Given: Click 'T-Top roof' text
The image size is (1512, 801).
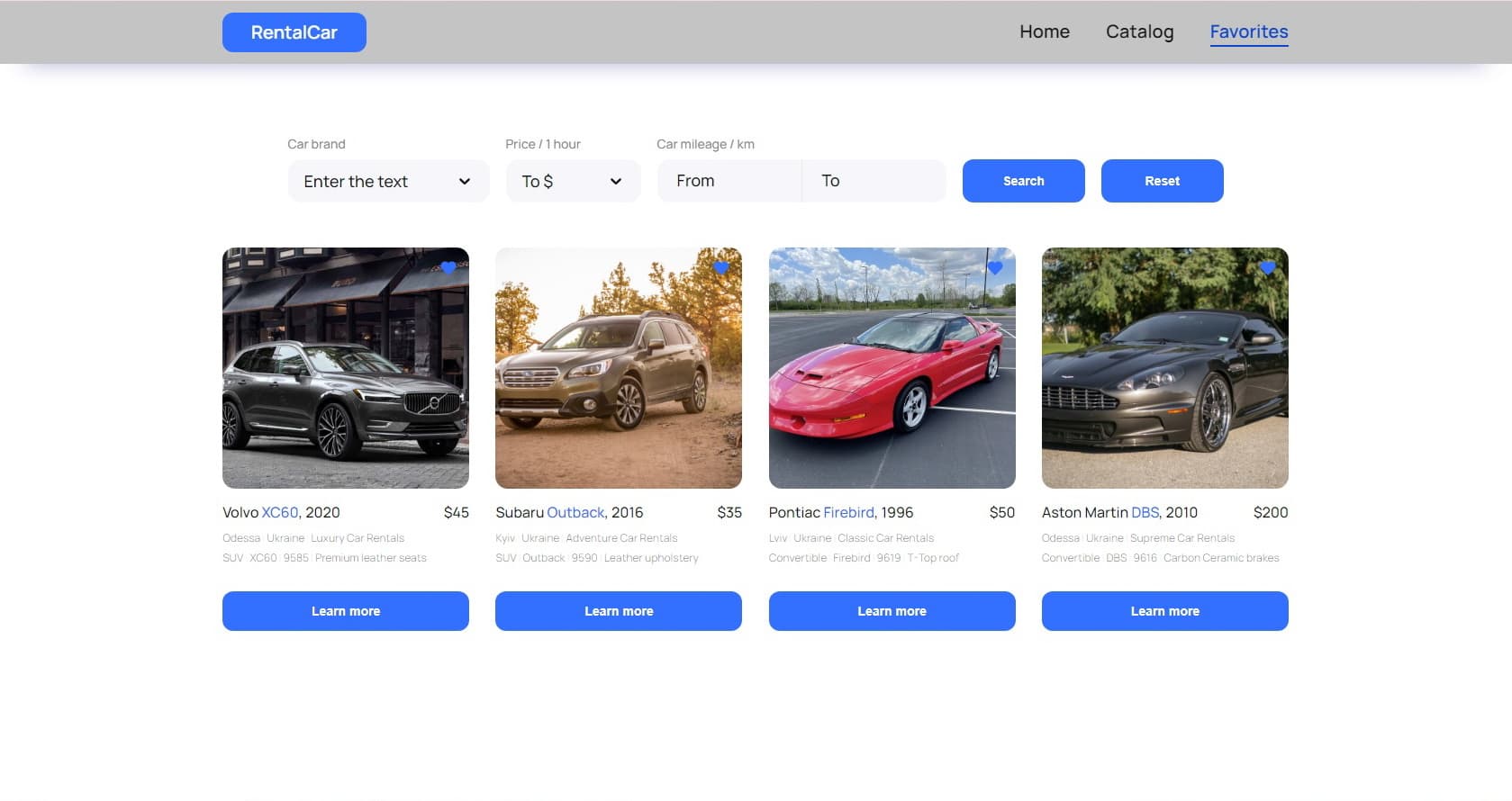Looking at the screenshot, I should coord(933,558).
